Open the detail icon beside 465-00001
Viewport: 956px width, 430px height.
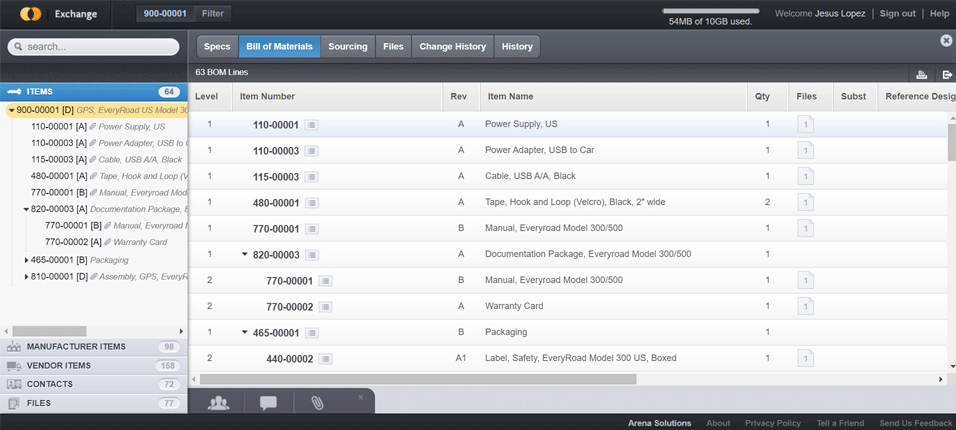pyautogui.click(x=312, y=332)
